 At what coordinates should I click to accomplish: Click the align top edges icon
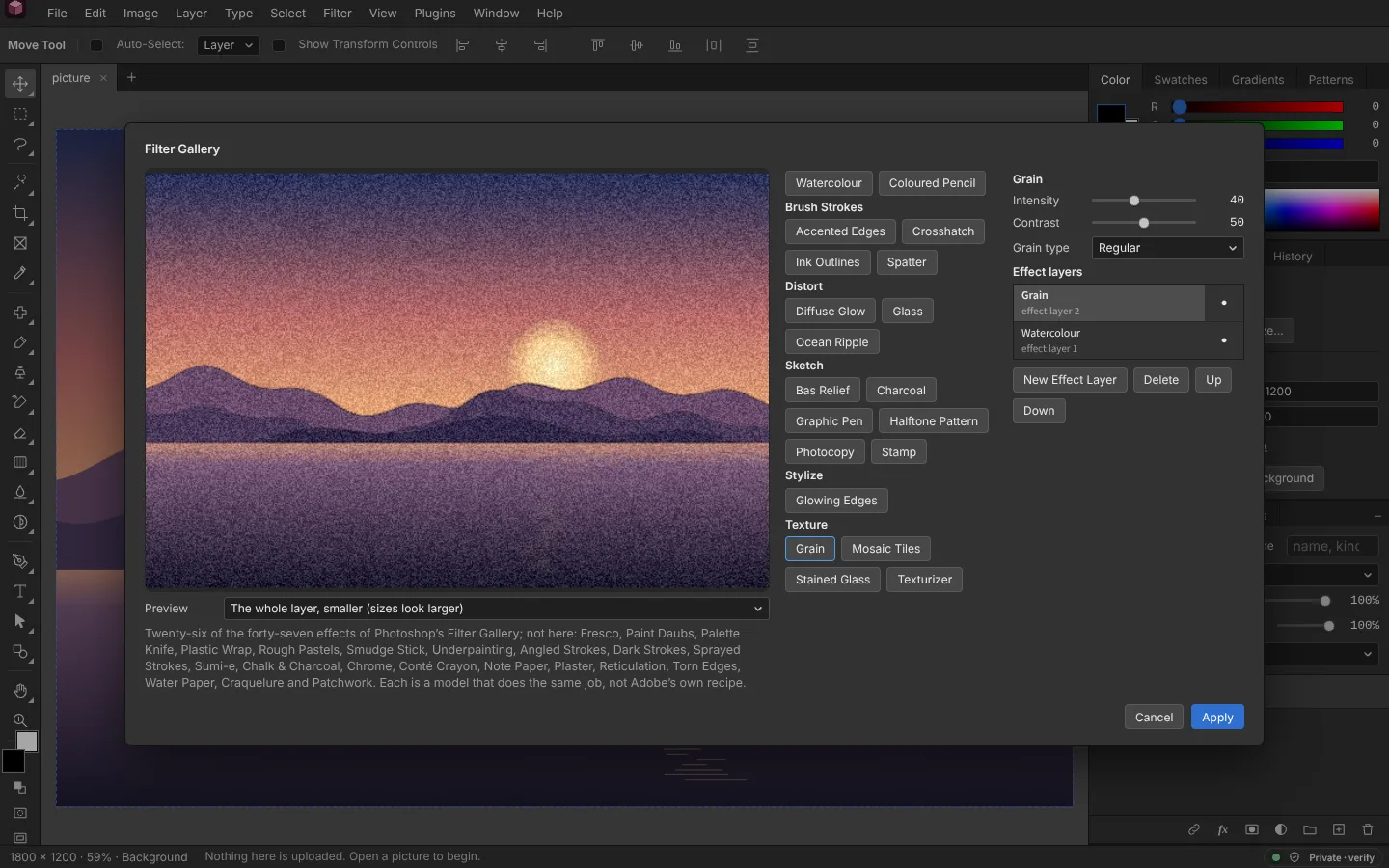click(598, 45)
